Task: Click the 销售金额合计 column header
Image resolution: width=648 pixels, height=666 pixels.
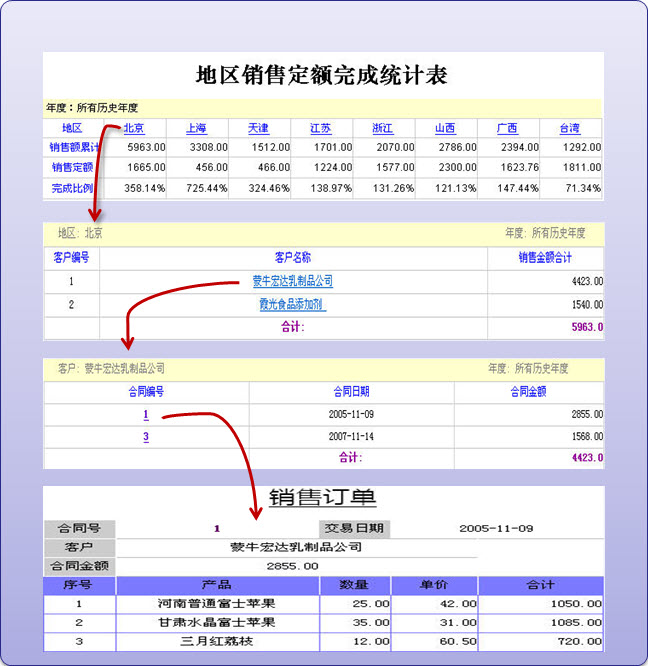Action: coord(545,257)
